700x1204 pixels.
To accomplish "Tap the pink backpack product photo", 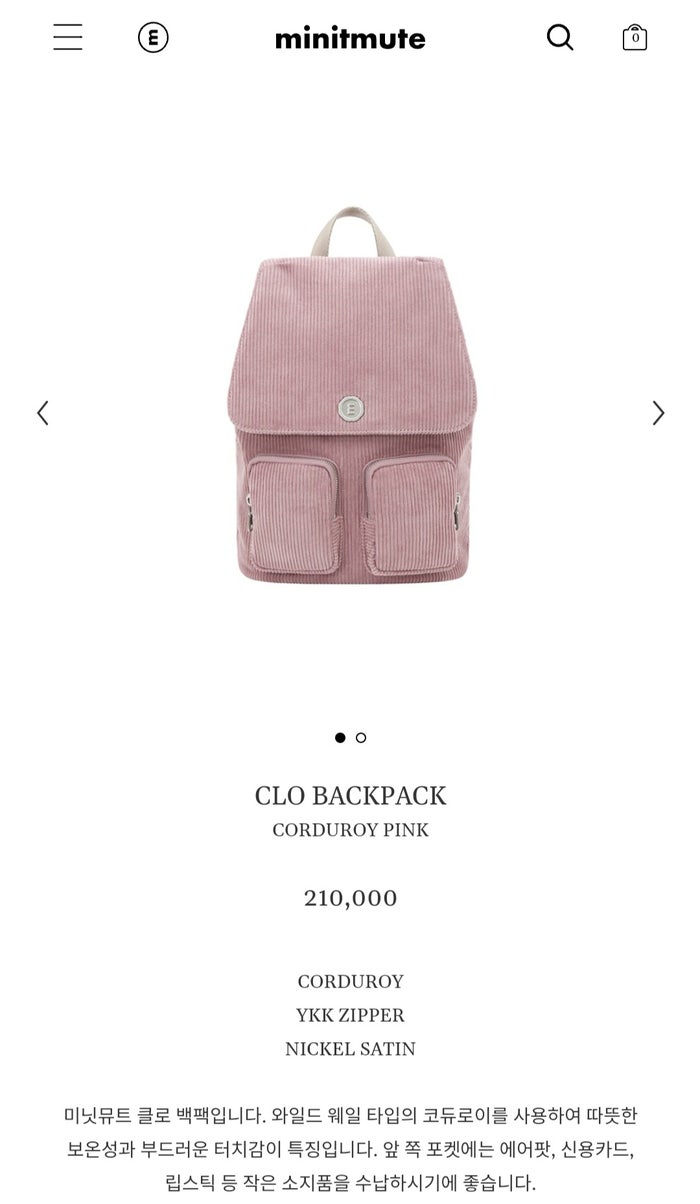I will (350, 395).
